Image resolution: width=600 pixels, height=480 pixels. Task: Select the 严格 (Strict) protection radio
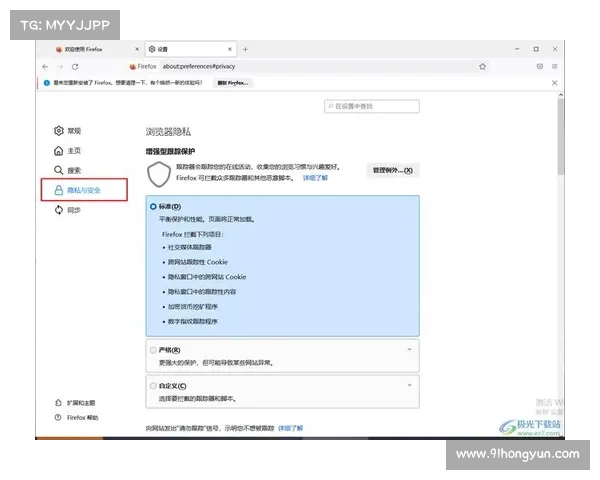coord(153,350)
